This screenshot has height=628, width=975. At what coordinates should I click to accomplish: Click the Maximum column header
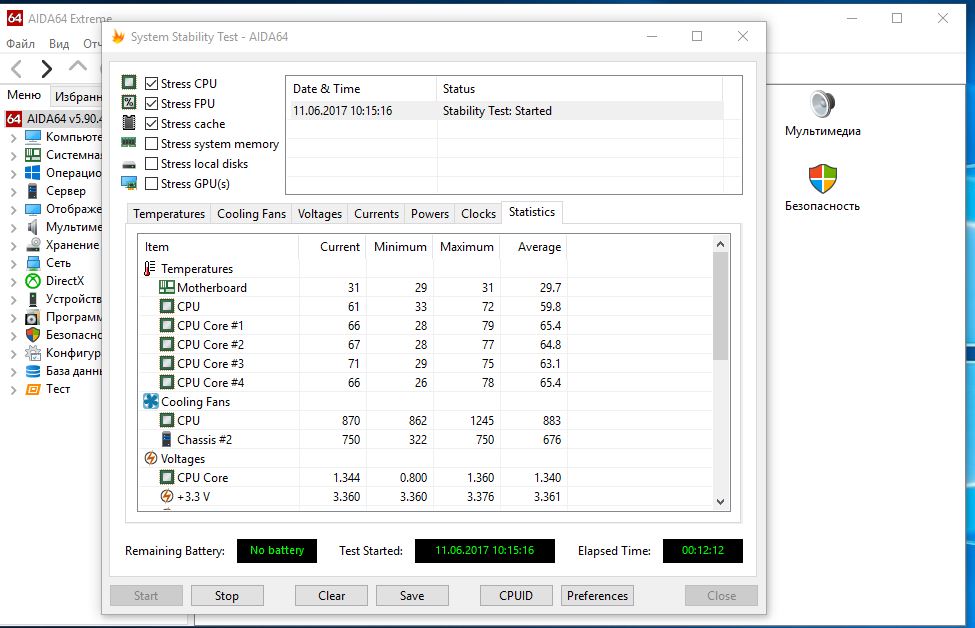coord(466,246)
